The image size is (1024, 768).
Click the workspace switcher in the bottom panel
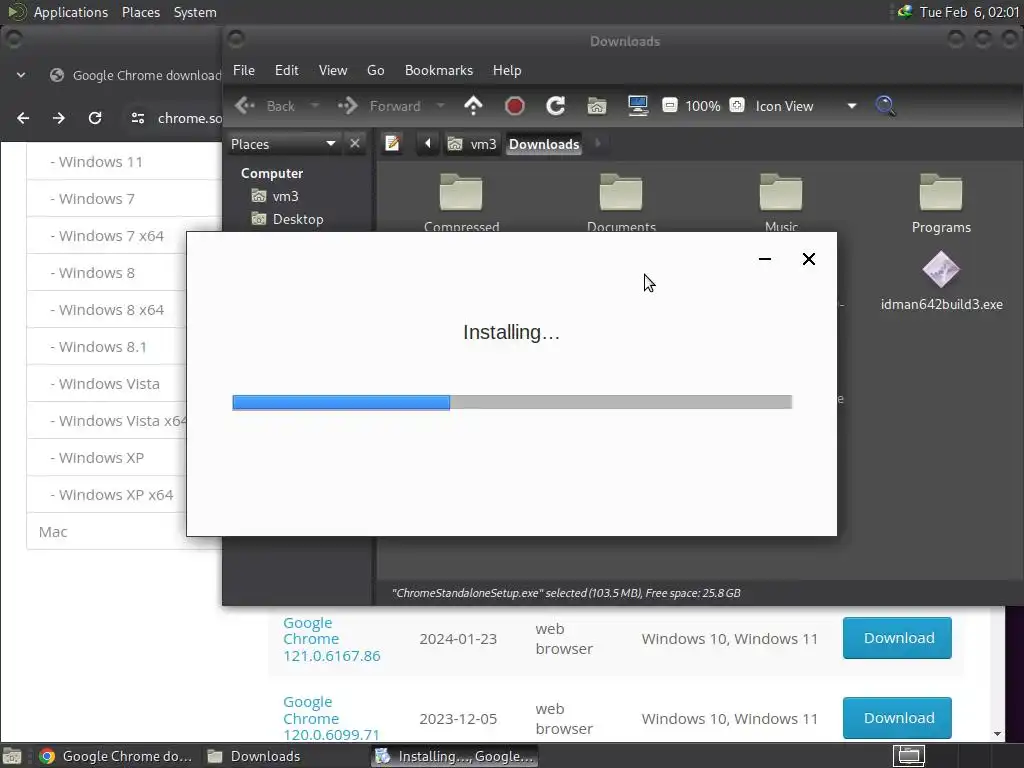tap(908, 756)
